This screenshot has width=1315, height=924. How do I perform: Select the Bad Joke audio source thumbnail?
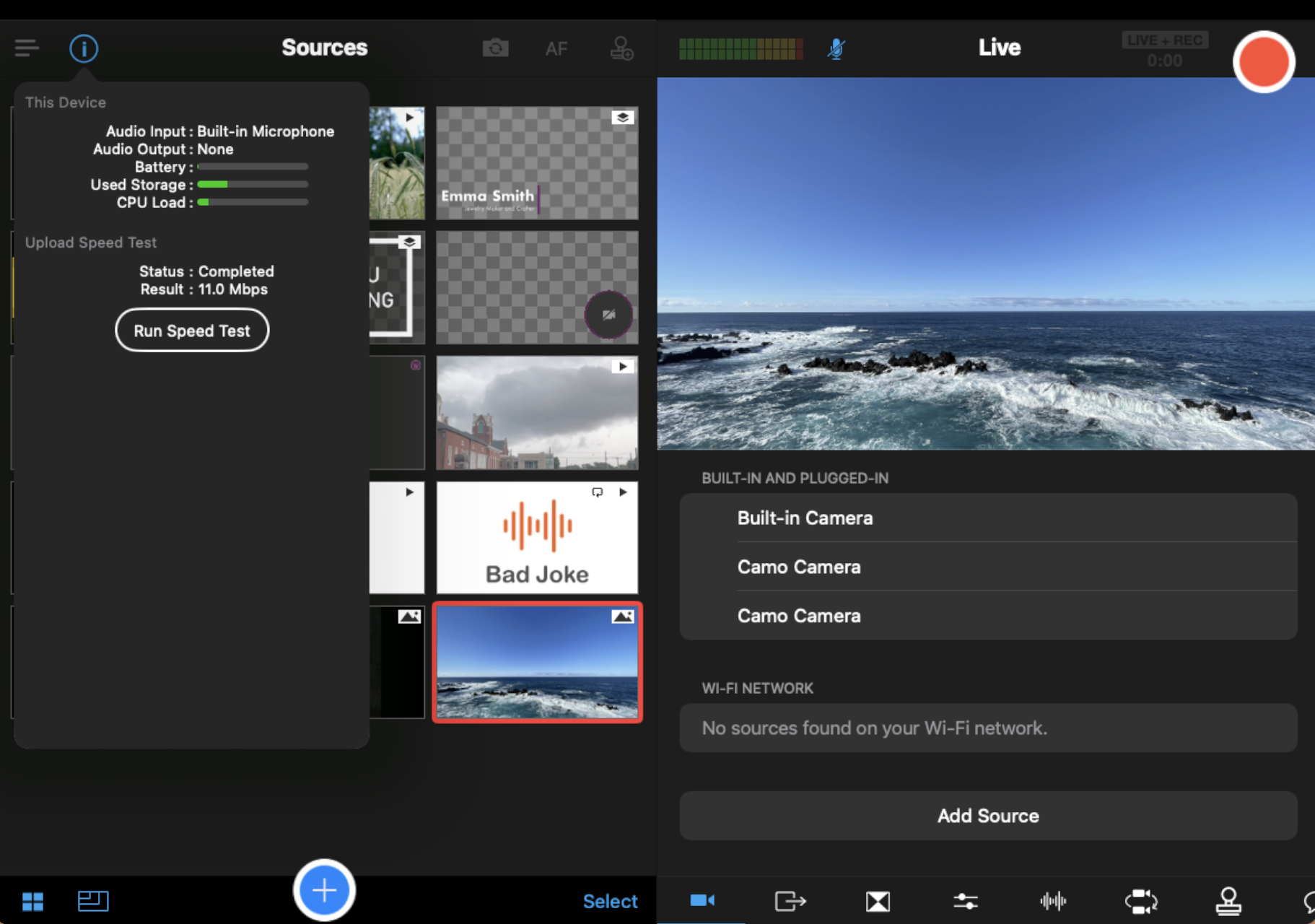(537, 538)
